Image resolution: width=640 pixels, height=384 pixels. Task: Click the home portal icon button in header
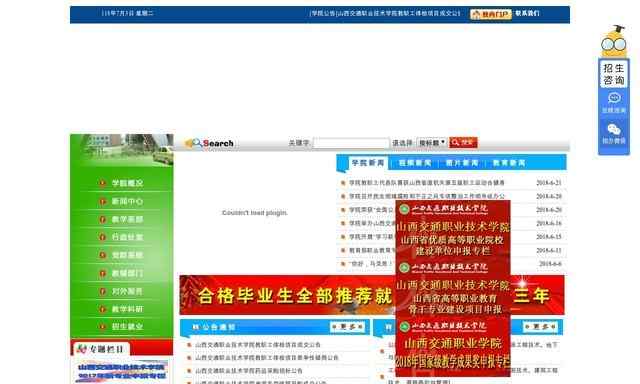point(490,14)
